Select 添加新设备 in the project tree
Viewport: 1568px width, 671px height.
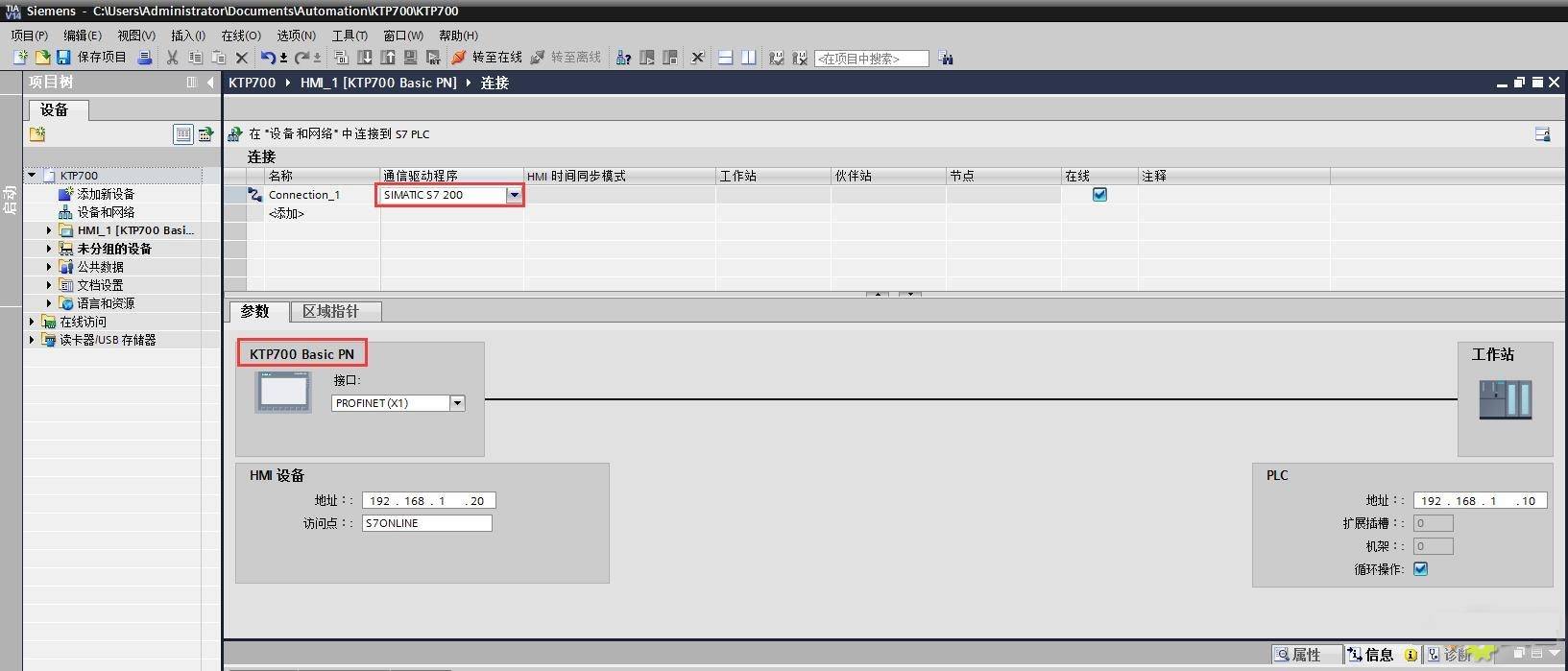point(106,194)
